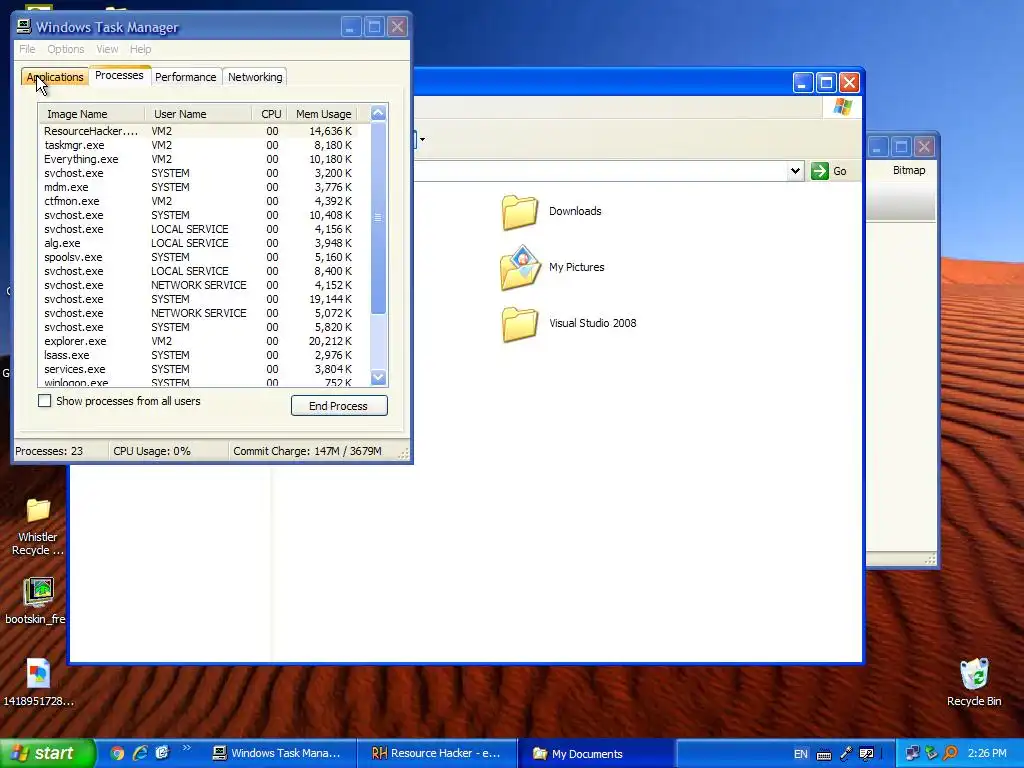Image resolution: width=1024 pixels, height=768 pixels.
Task: Select the alg.exe process
Action: coord(199,243)
